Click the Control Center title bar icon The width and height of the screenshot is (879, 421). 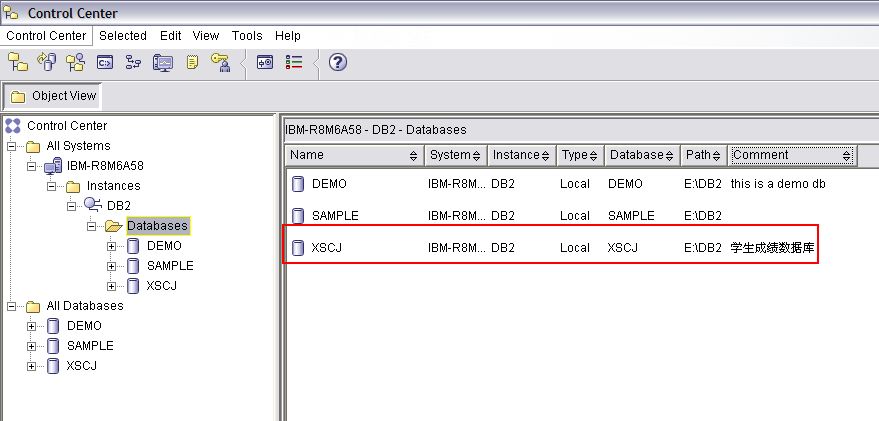[x=11, y=12]
